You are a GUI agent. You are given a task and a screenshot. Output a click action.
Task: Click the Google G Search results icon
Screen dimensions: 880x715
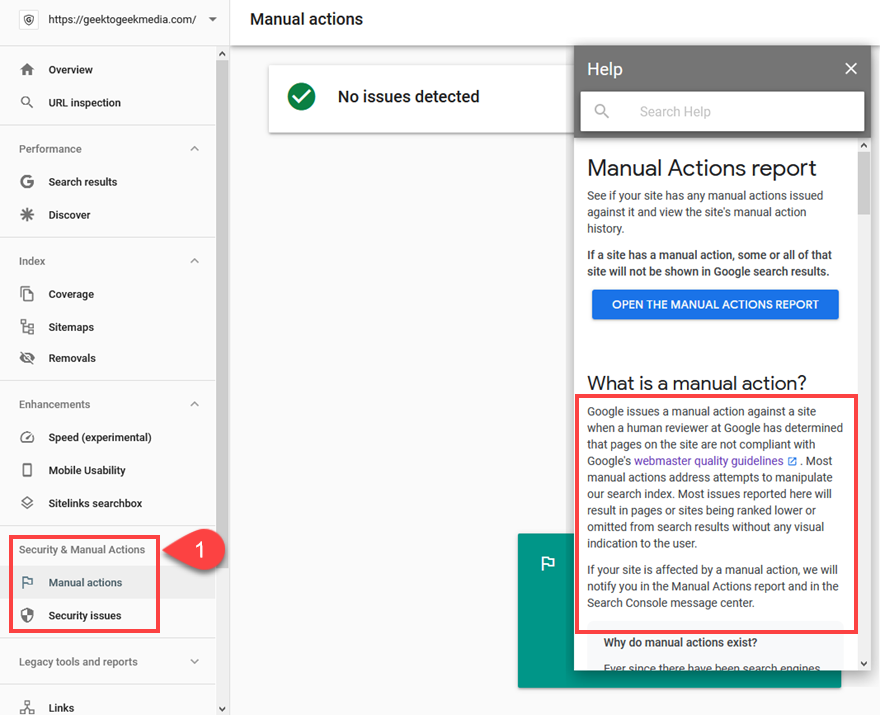tap(27, 182)
